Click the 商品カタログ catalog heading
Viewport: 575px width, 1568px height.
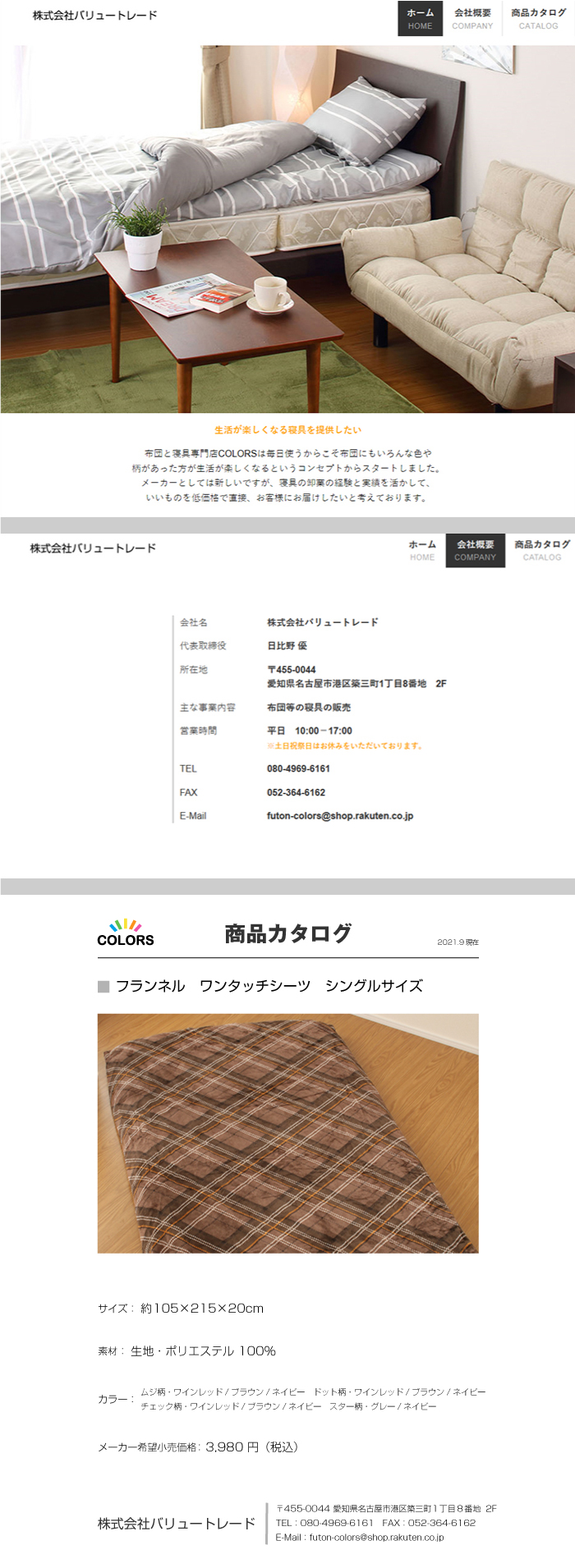(287, 933)
